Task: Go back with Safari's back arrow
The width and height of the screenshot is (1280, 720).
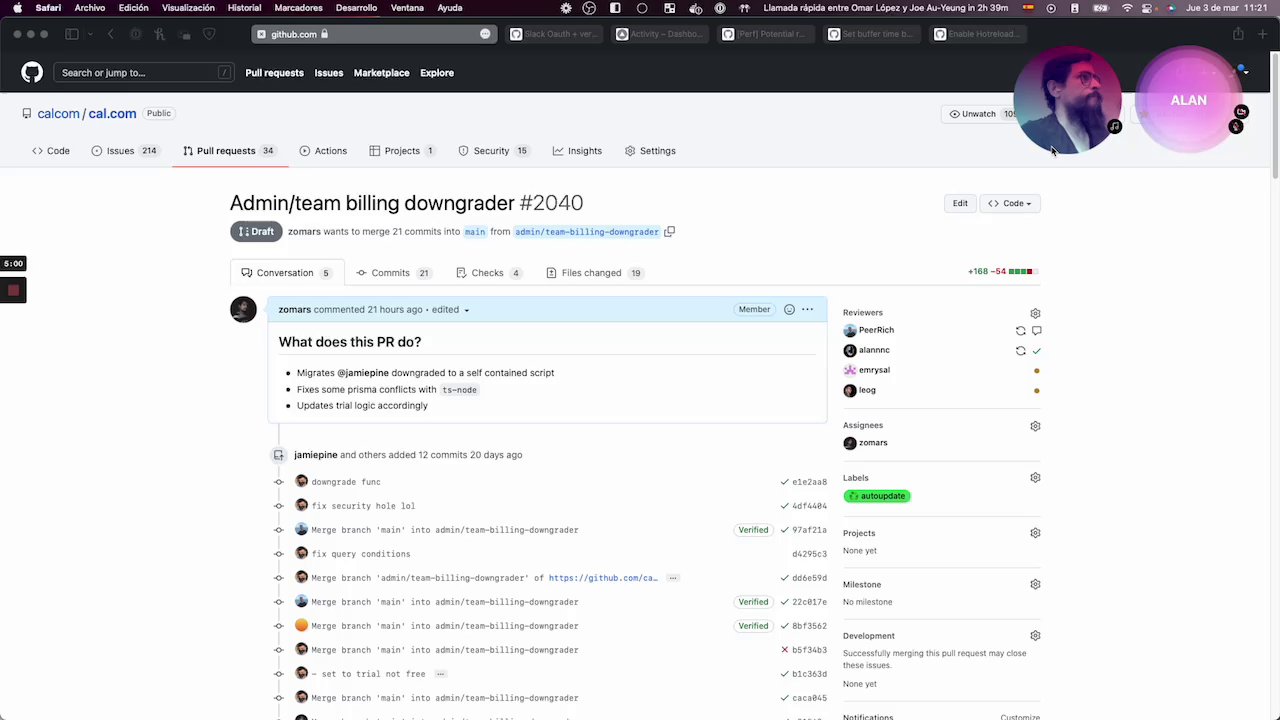Action: [x=111, y=34]
